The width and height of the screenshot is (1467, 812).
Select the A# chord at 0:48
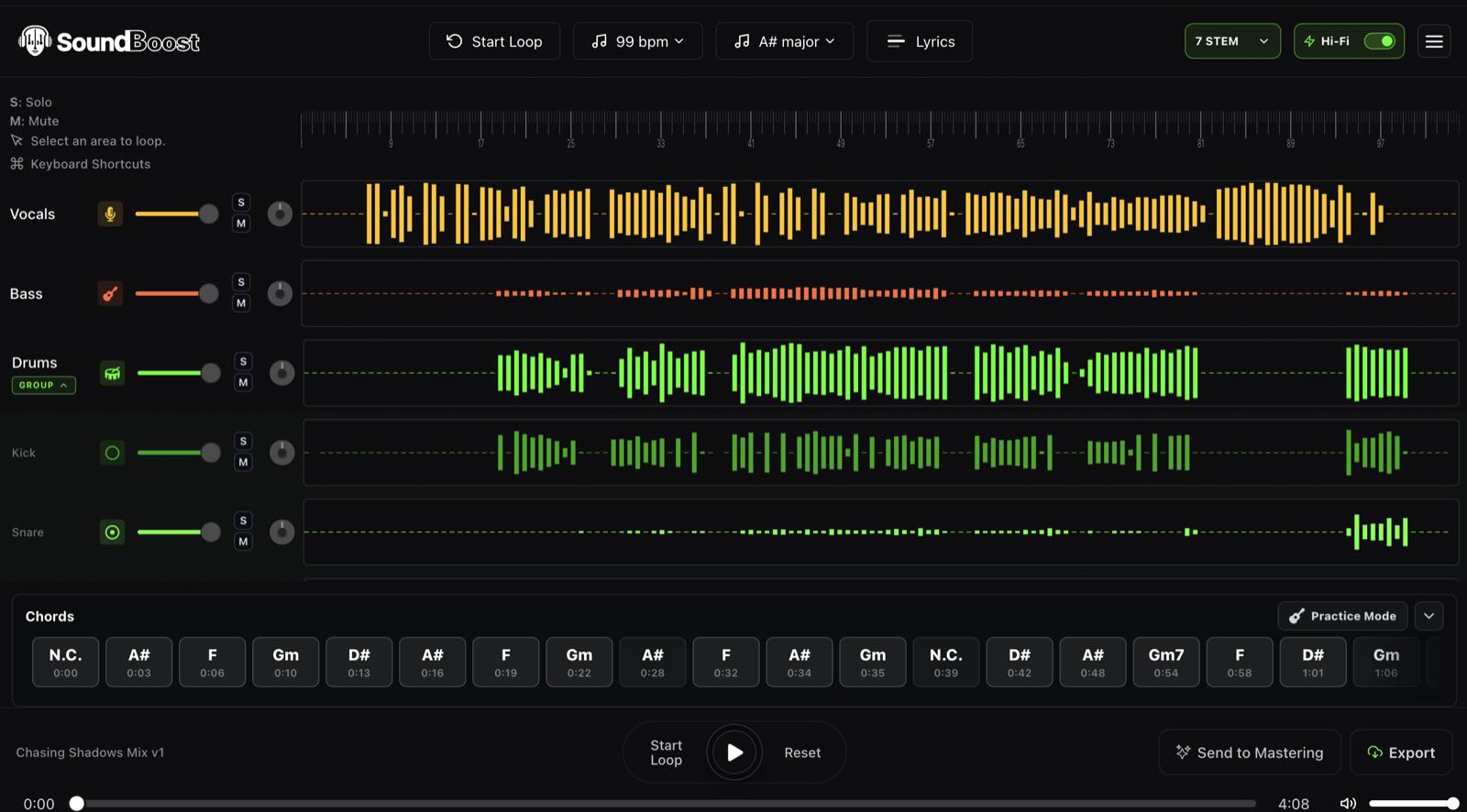pos(1093,662)
